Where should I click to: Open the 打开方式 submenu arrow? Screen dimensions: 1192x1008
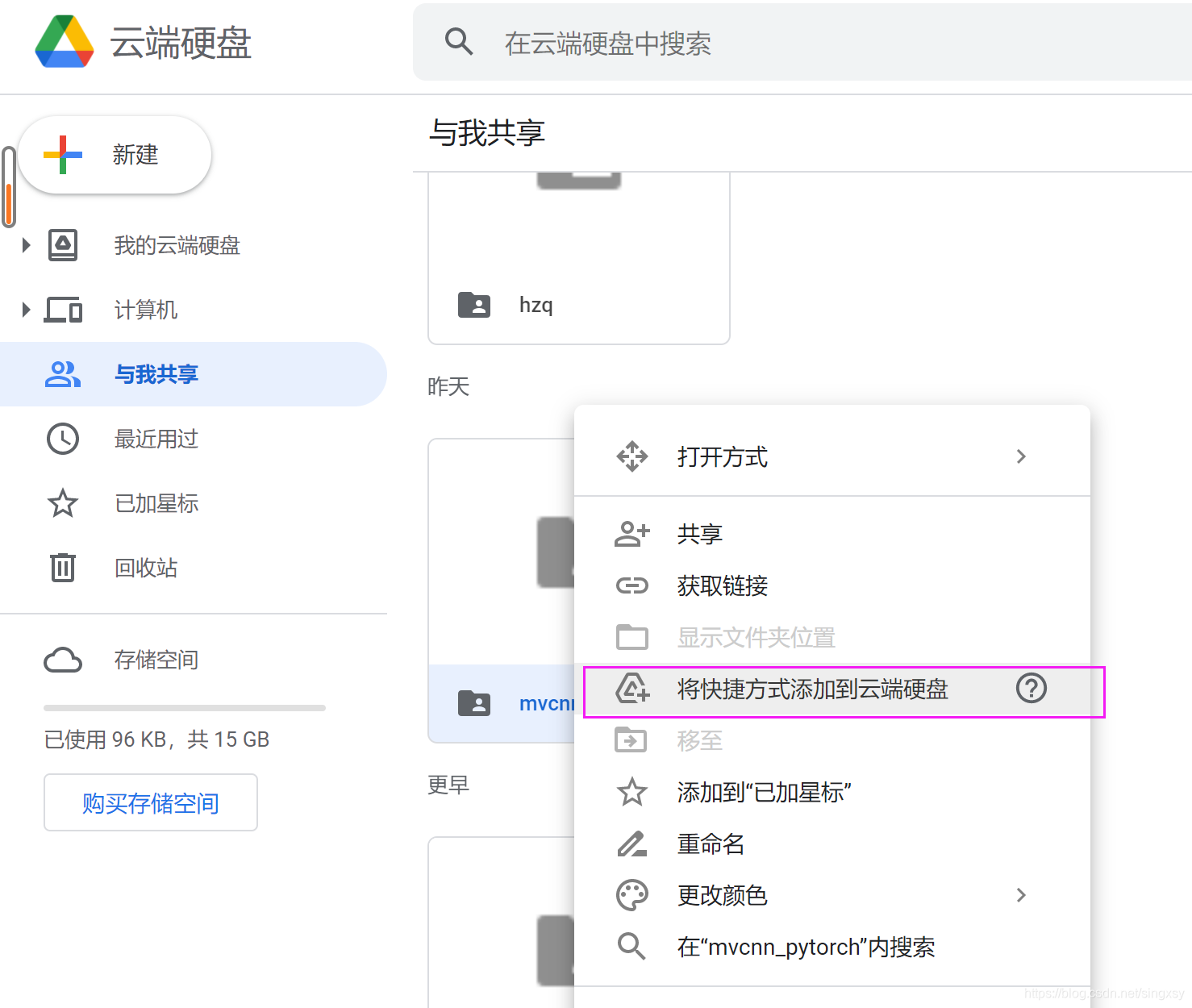1021,456
